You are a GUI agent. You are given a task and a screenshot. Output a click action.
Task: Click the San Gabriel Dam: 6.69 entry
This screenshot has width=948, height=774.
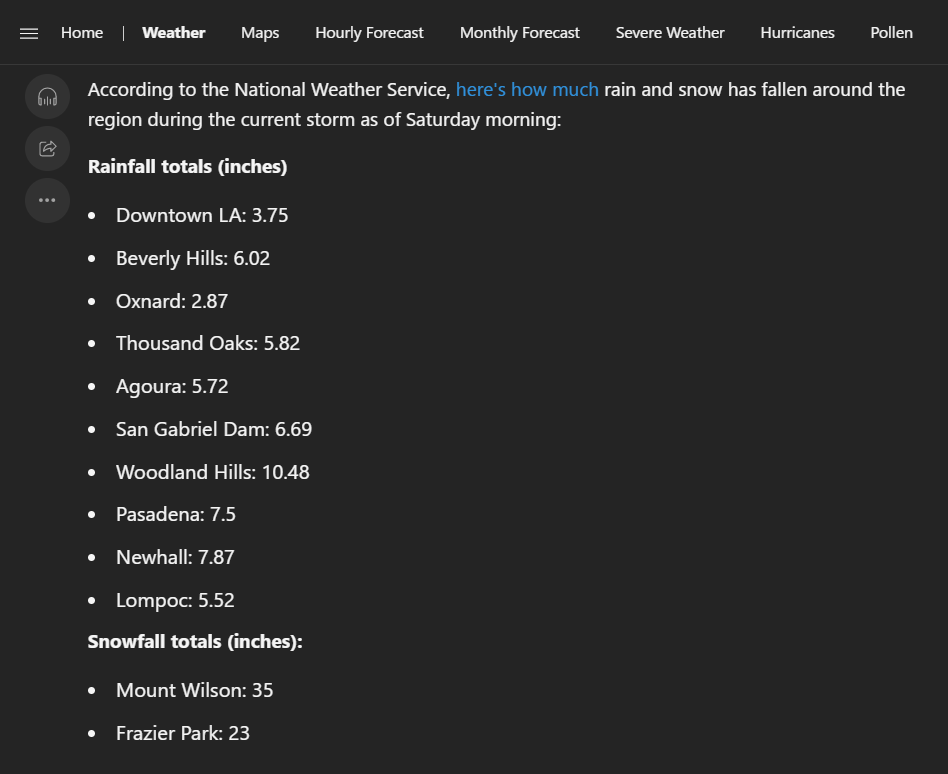[x=214, y=429]
